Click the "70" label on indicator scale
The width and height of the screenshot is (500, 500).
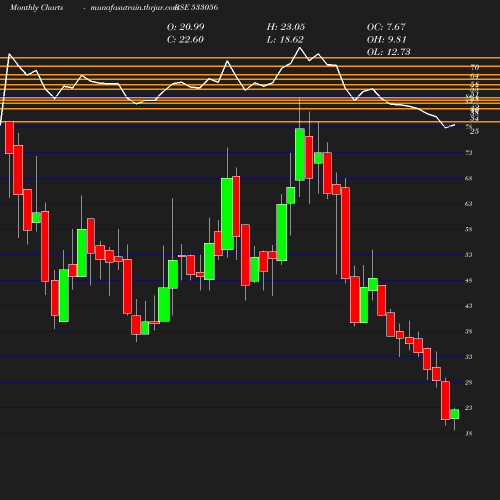point(475,67)
